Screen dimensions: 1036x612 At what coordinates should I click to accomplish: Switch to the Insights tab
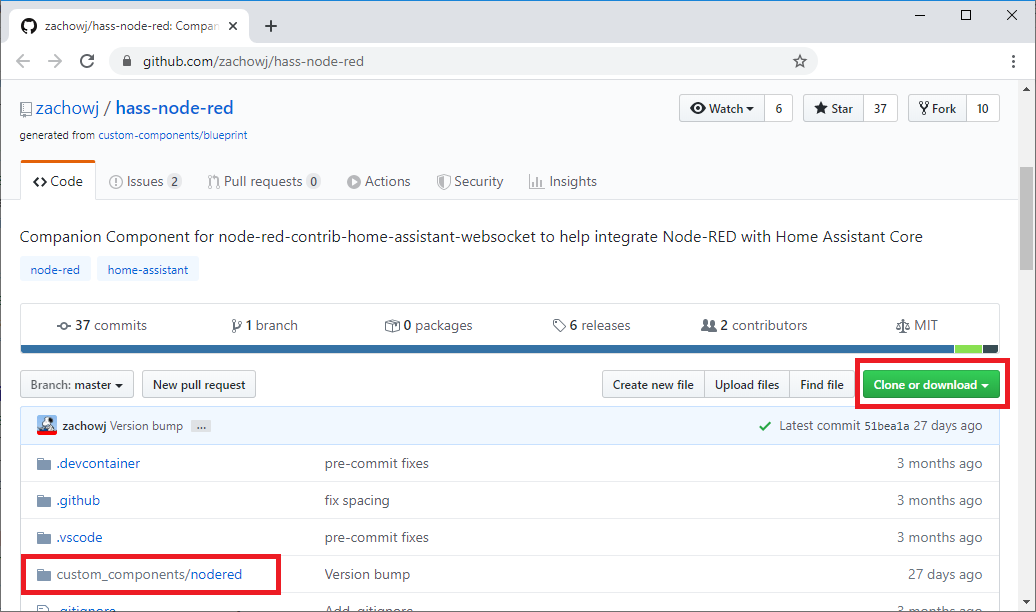[562, 181]
